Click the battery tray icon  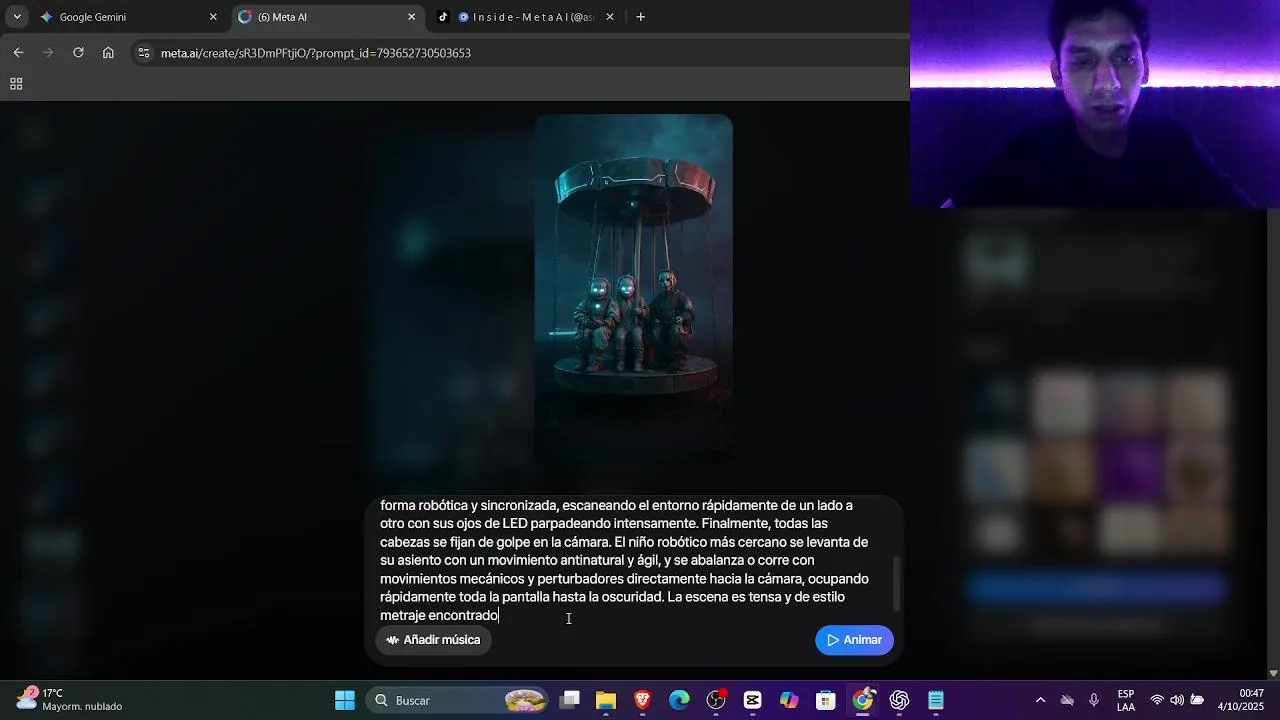1197,700
